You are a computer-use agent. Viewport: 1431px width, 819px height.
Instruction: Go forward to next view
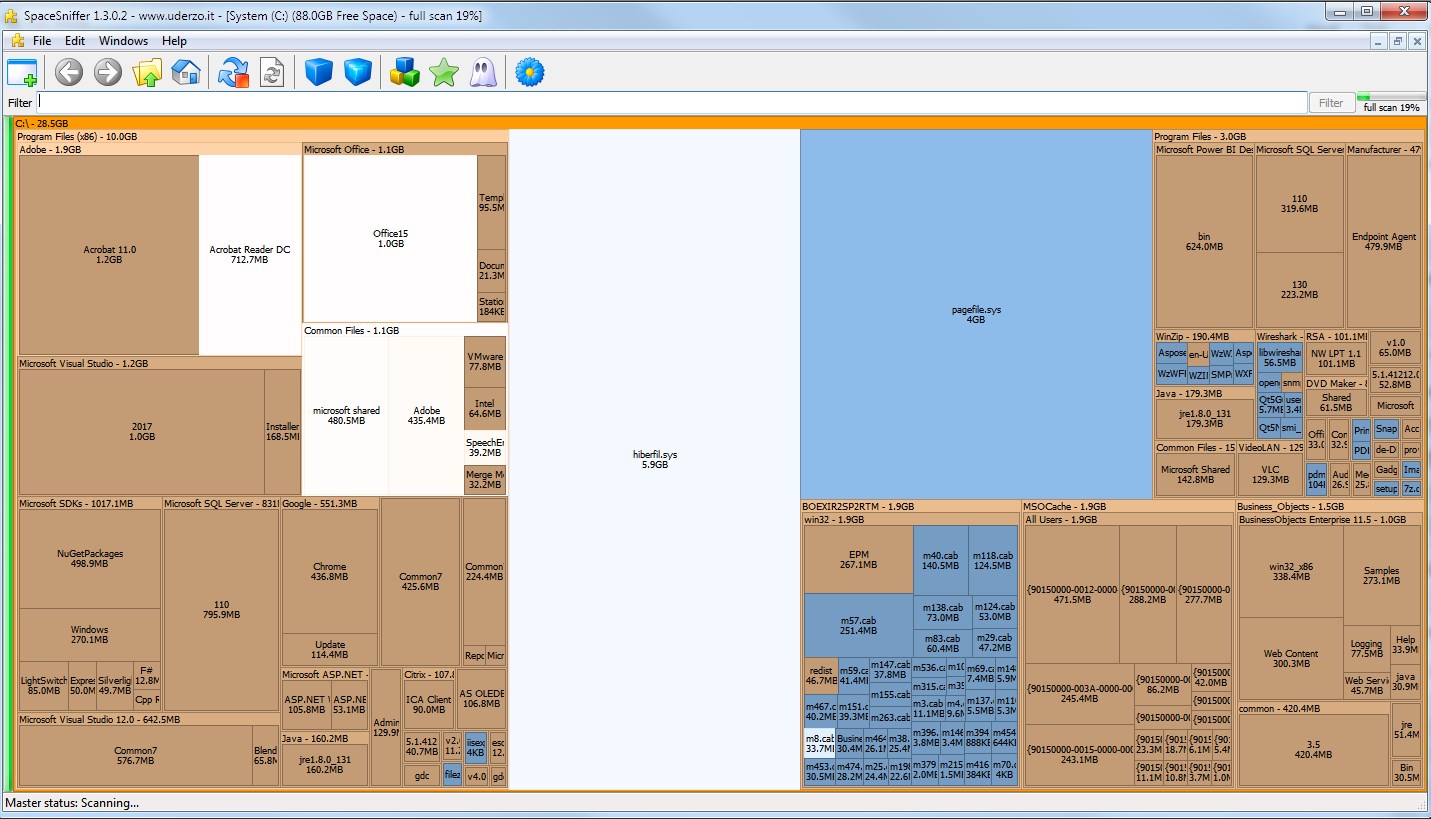(107, 72)
